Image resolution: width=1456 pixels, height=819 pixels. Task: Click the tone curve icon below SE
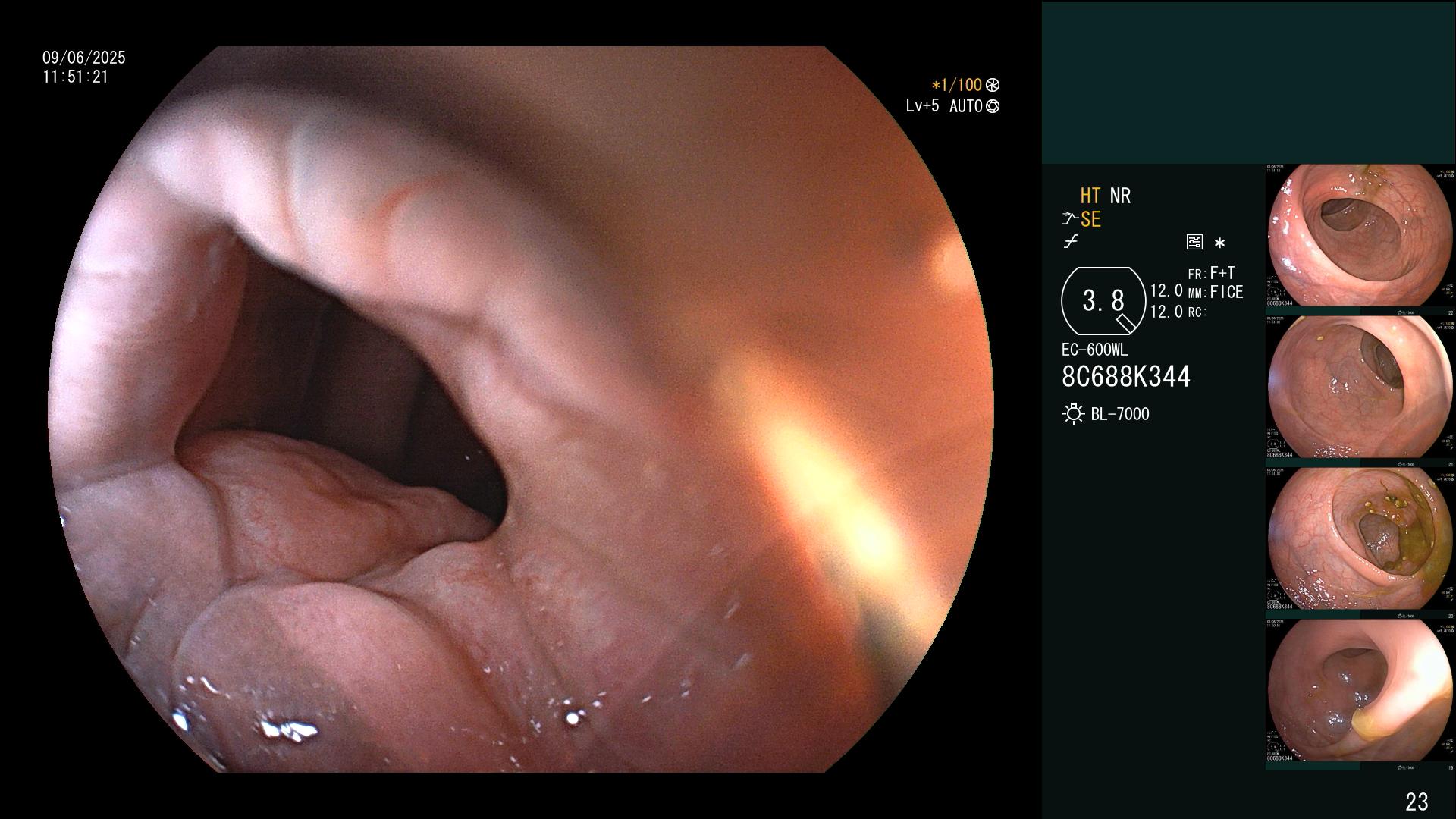1071,242
